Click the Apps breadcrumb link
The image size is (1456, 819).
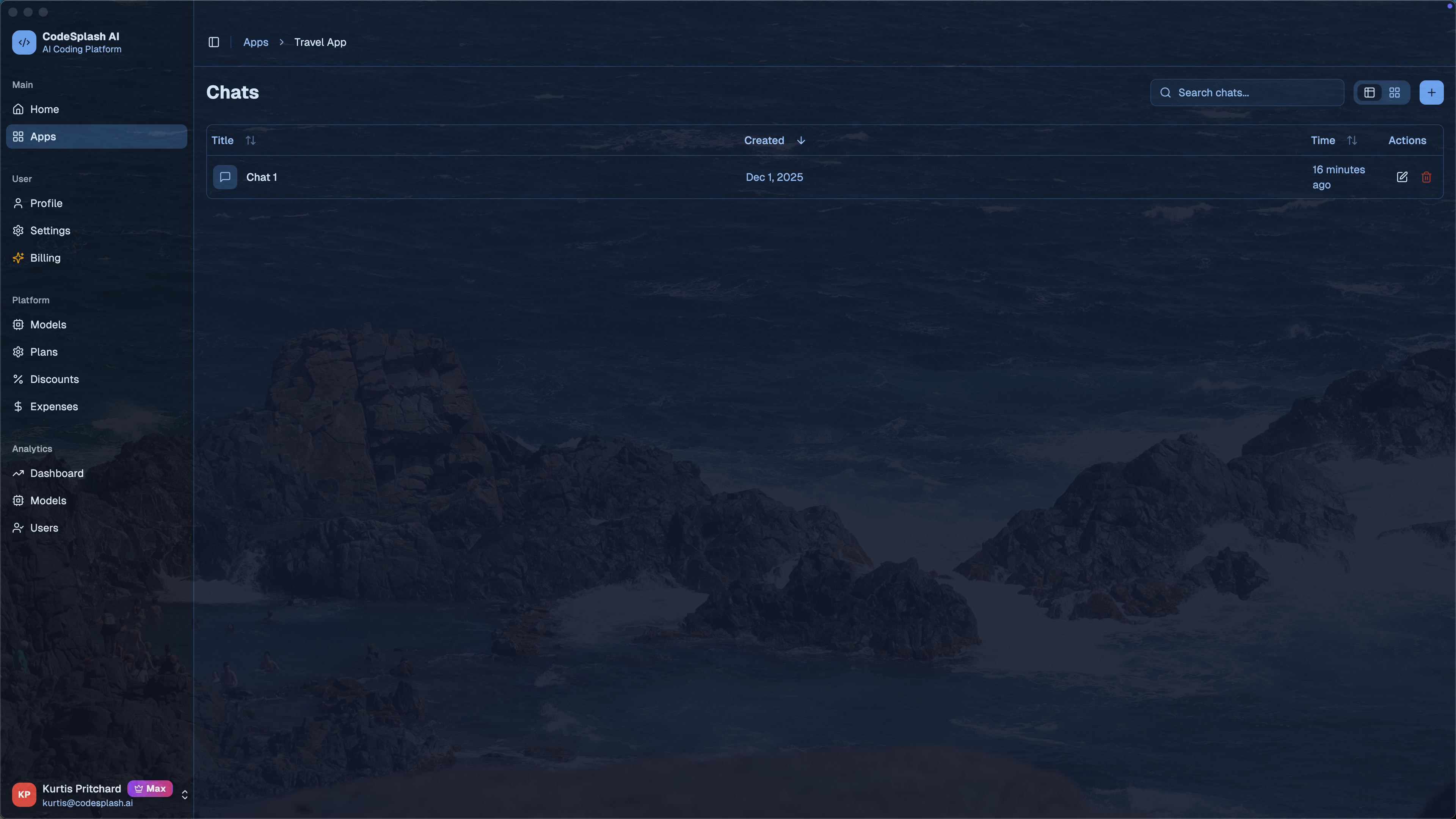(256, 42)
